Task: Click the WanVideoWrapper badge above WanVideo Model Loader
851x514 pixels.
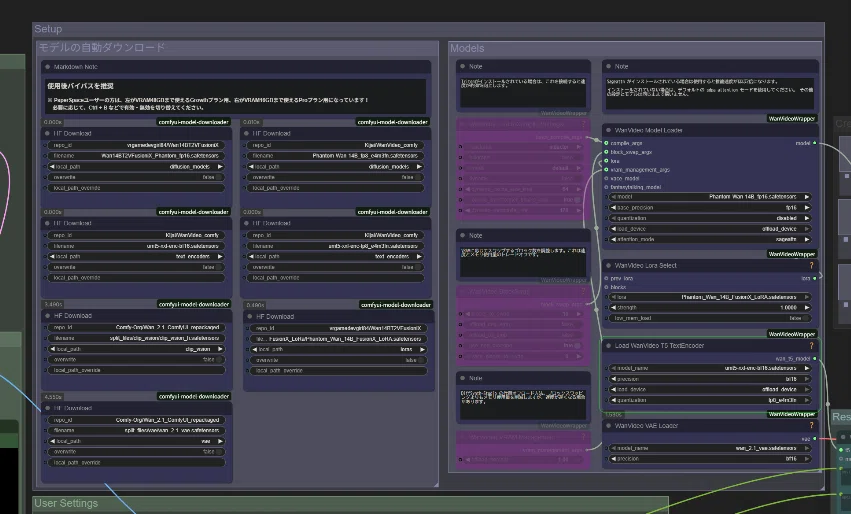Action: 792,118
